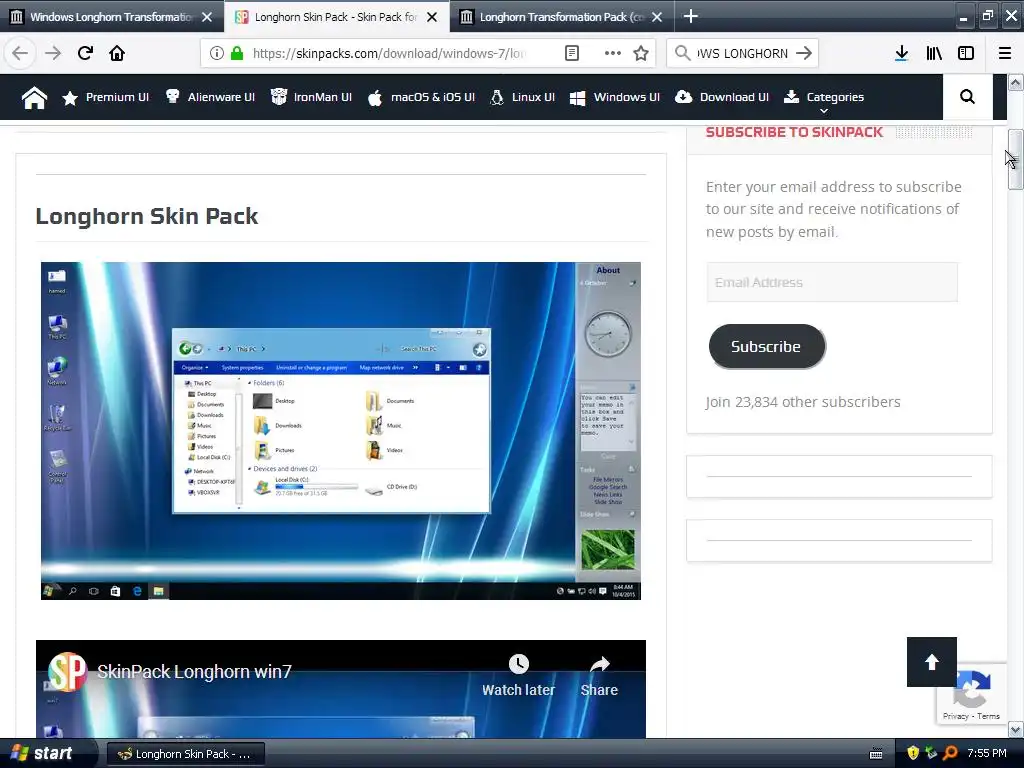Image resolution: width=1024 pixels, height=768 pixels.
Task: Click the green padlock security icon
Action: (x=237, y=53)
